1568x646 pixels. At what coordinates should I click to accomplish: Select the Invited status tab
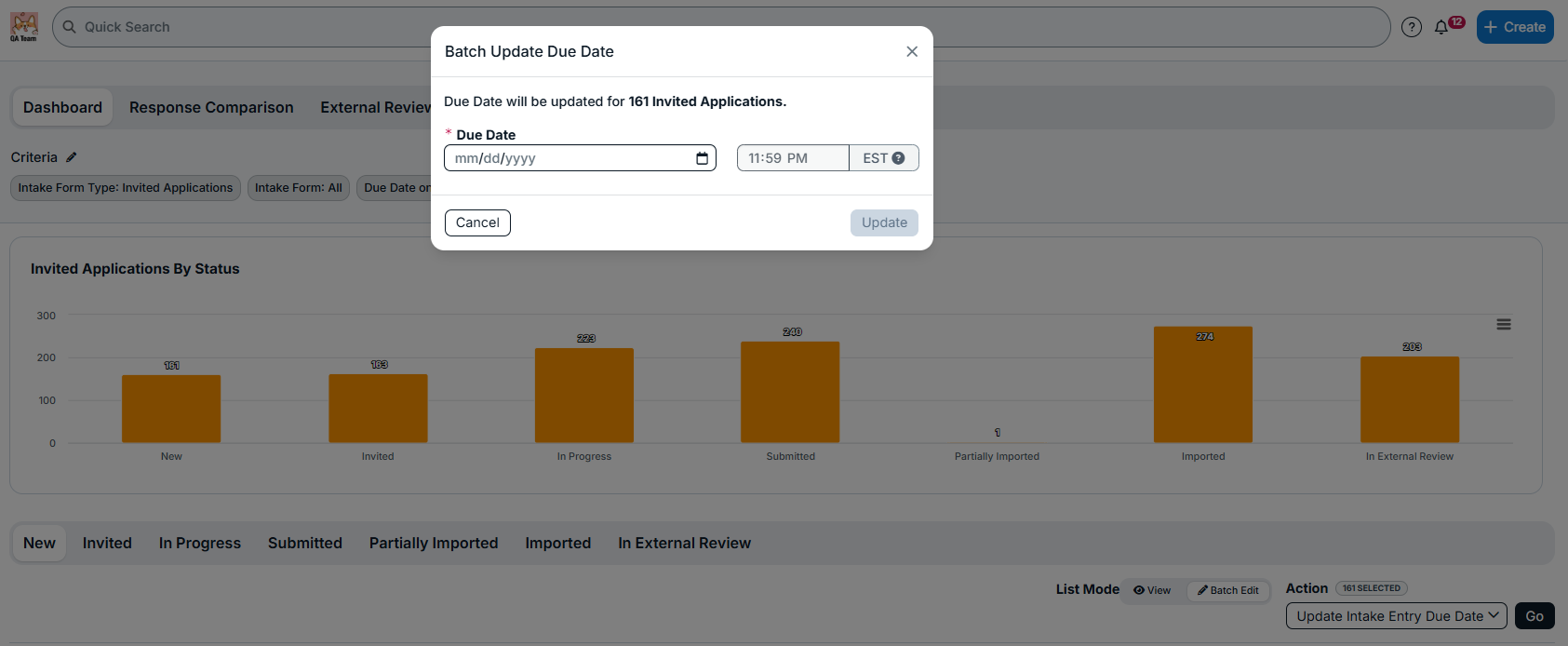pyautogui.click(x=107, y=544)
